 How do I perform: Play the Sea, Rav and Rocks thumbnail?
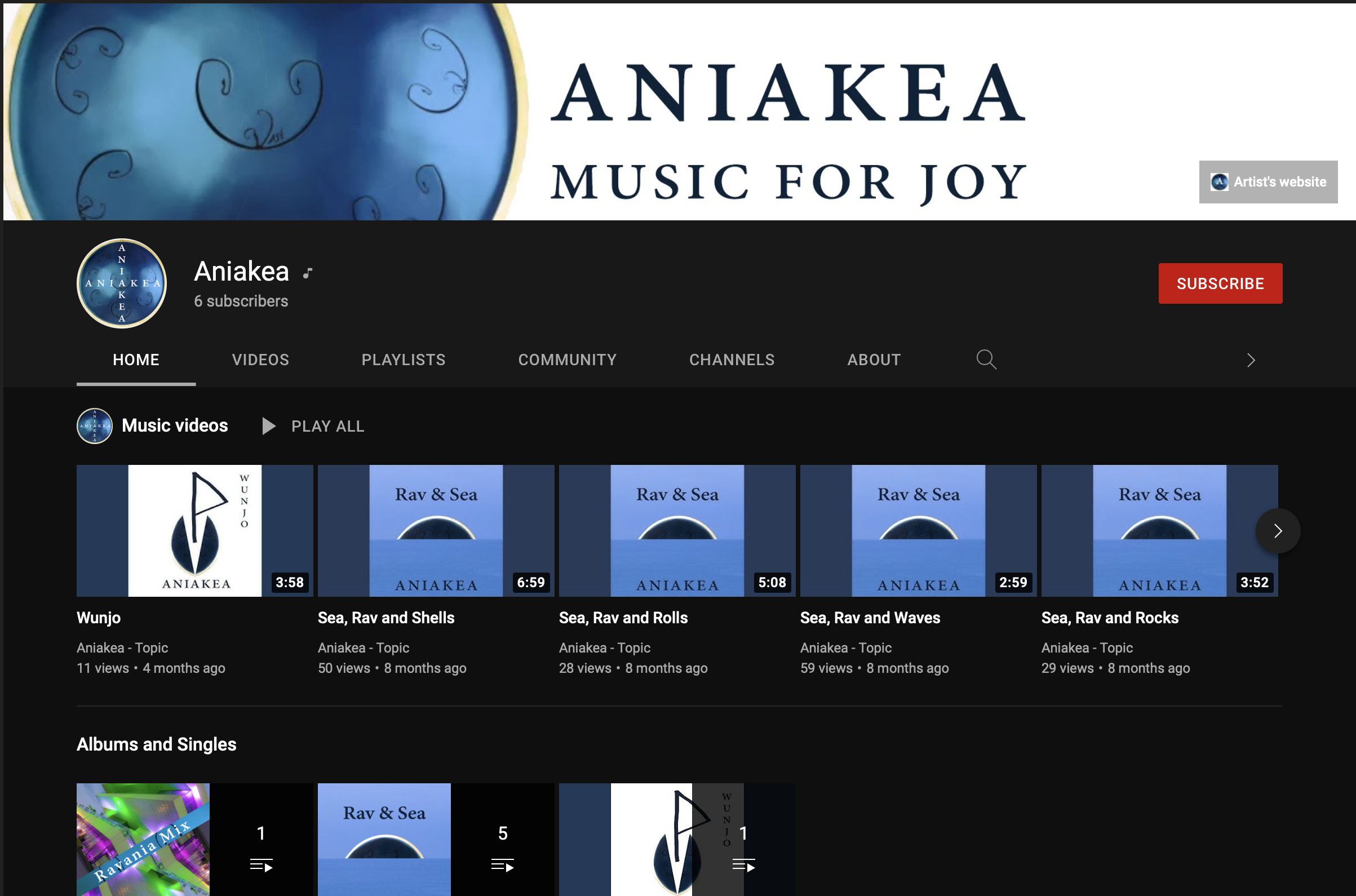(x=1159, y=531)
